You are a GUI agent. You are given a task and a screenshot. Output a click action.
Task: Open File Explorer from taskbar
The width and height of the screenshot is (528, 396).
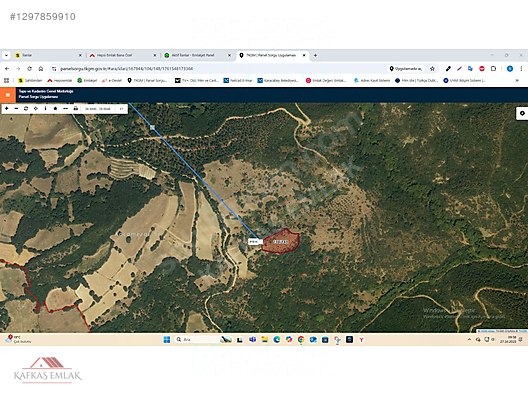pyautogui.click(x=265, y=340)
